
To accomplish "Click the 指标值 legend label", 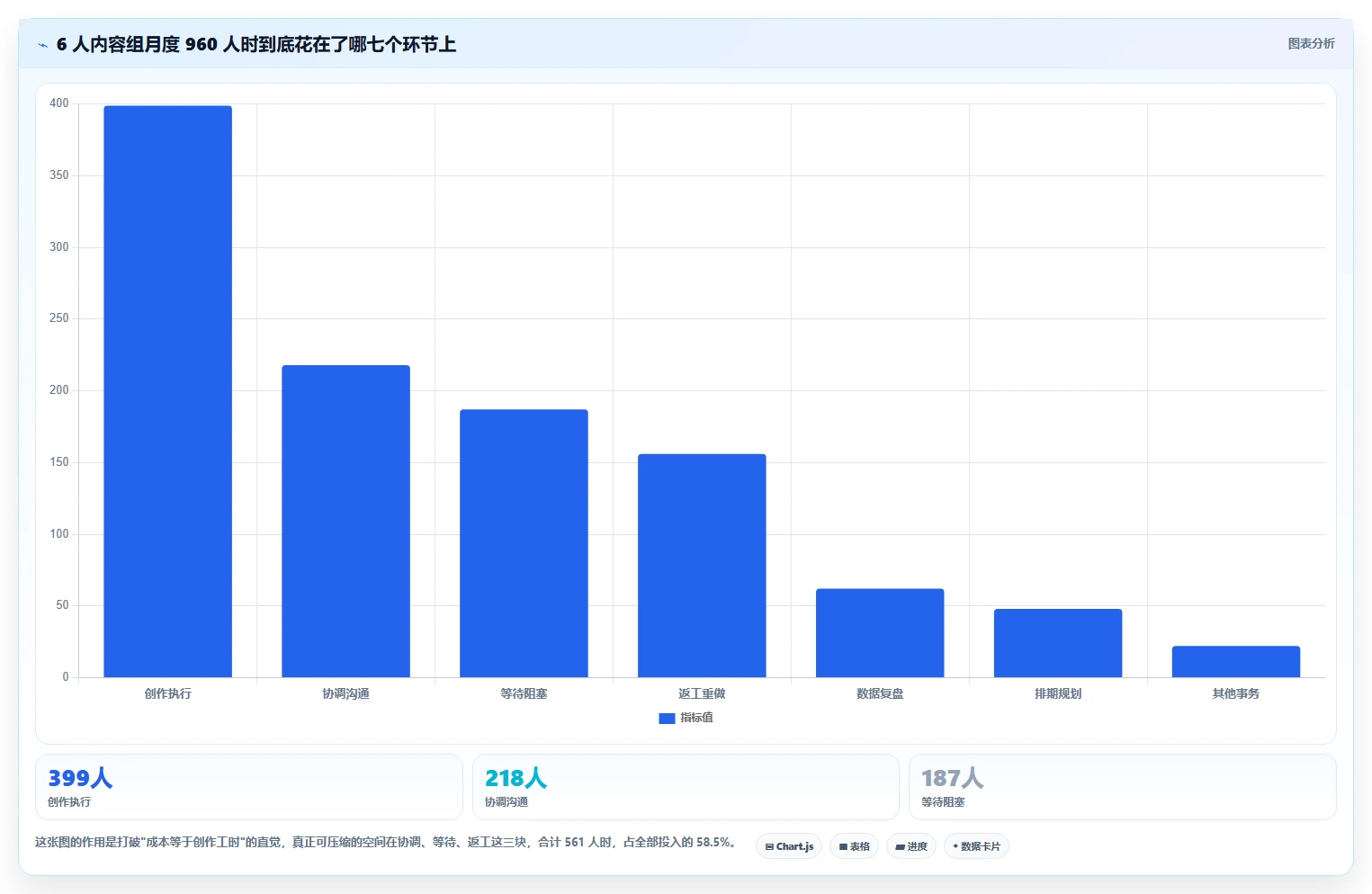I will click(x=696, y=718).
